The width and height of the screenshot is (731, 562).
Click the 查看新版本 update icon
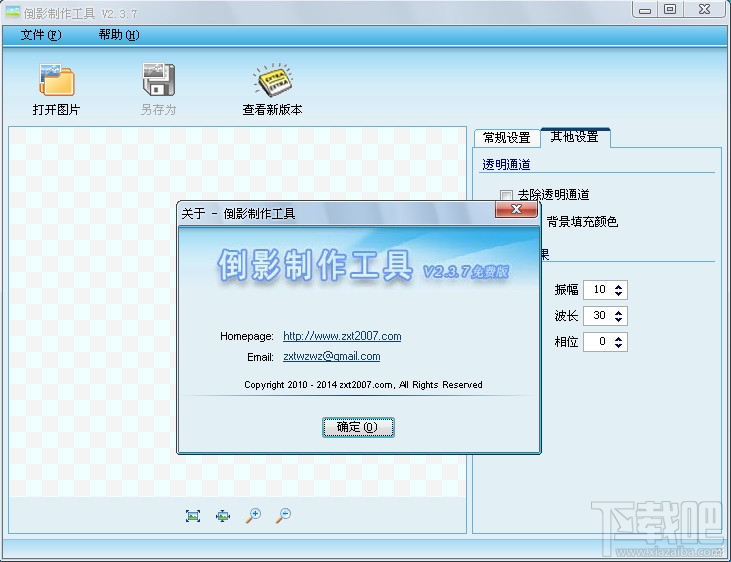tap(273, 80)
